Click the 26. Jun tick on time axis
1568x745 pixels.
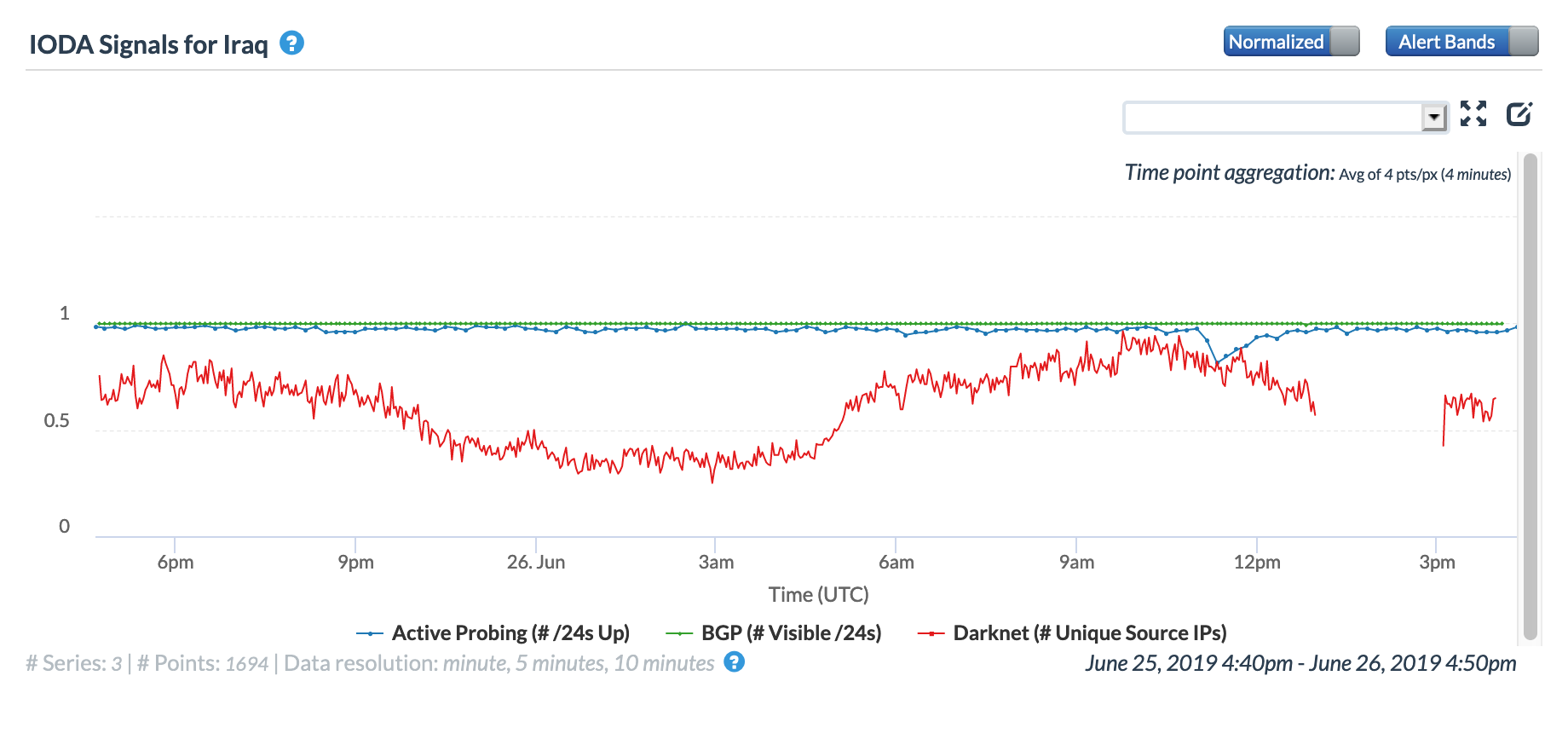tap(535, 563)
